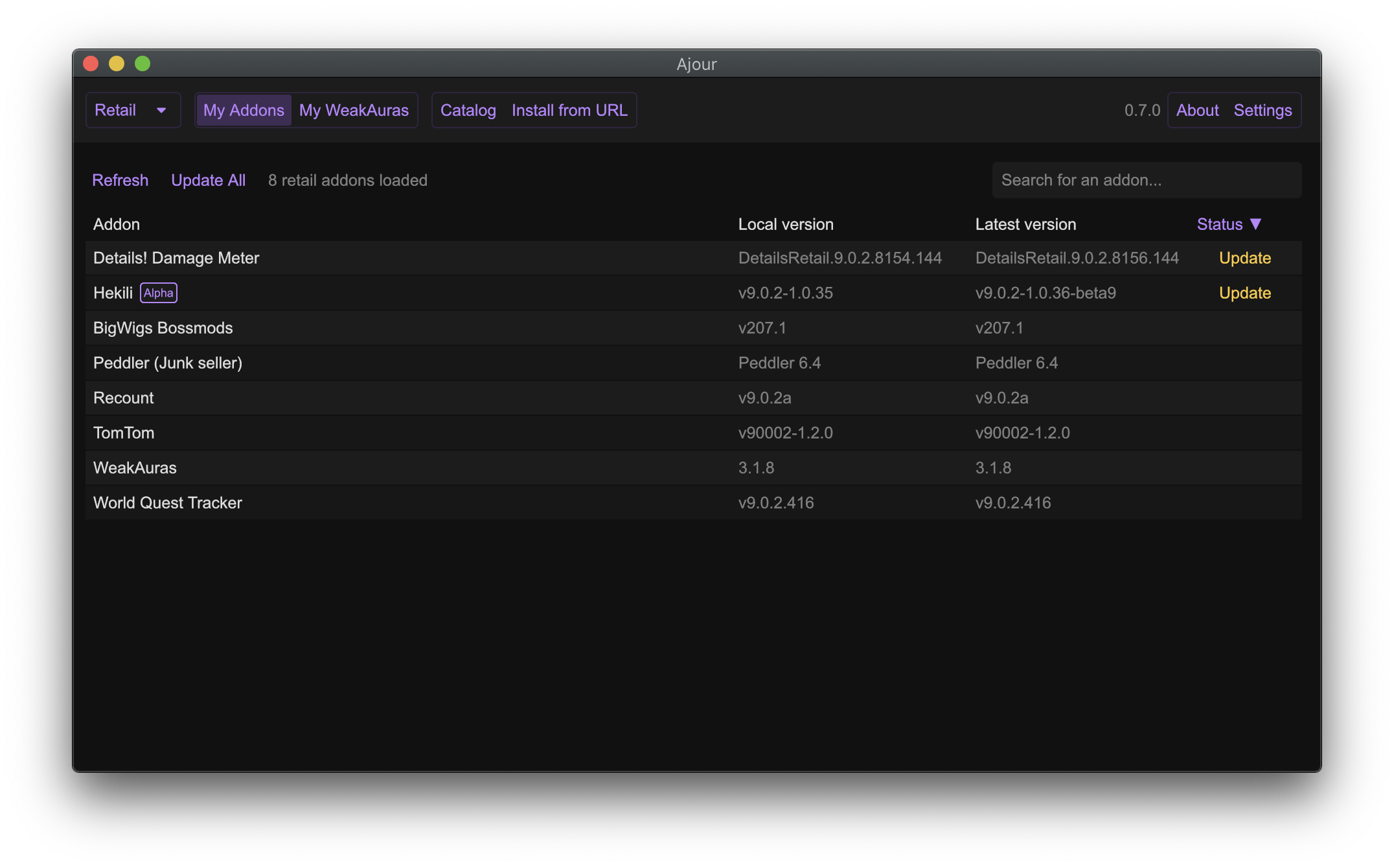Screen dimensions: 1394x868
Task: Select the My Addons tab
Action: [244, 110]
